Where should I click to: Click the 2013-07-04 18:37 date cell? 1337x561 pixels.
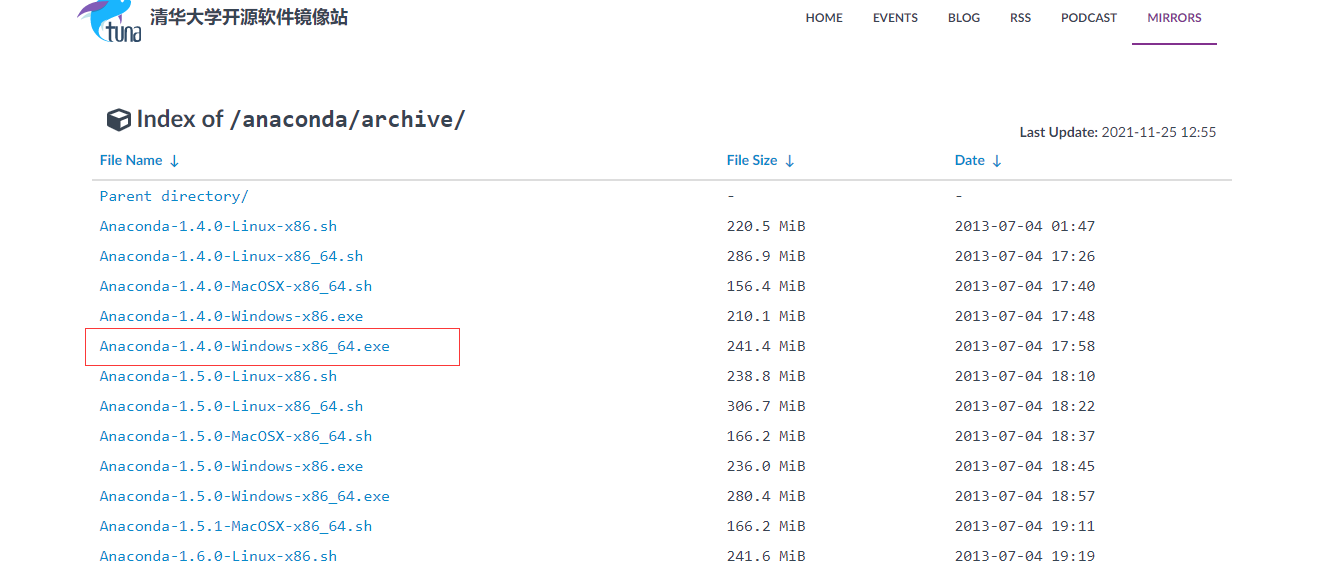[1025, 436]
